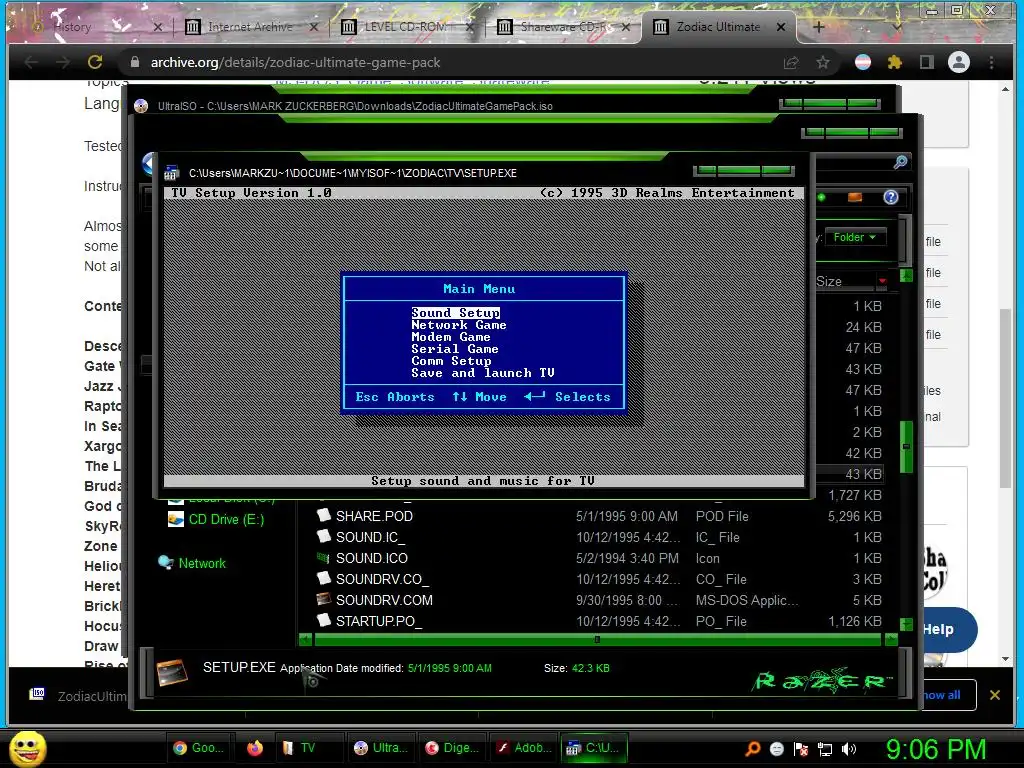Select Save and launch TV
The height and width of the screenshot is (768, 1024).
tap(483, 373)
